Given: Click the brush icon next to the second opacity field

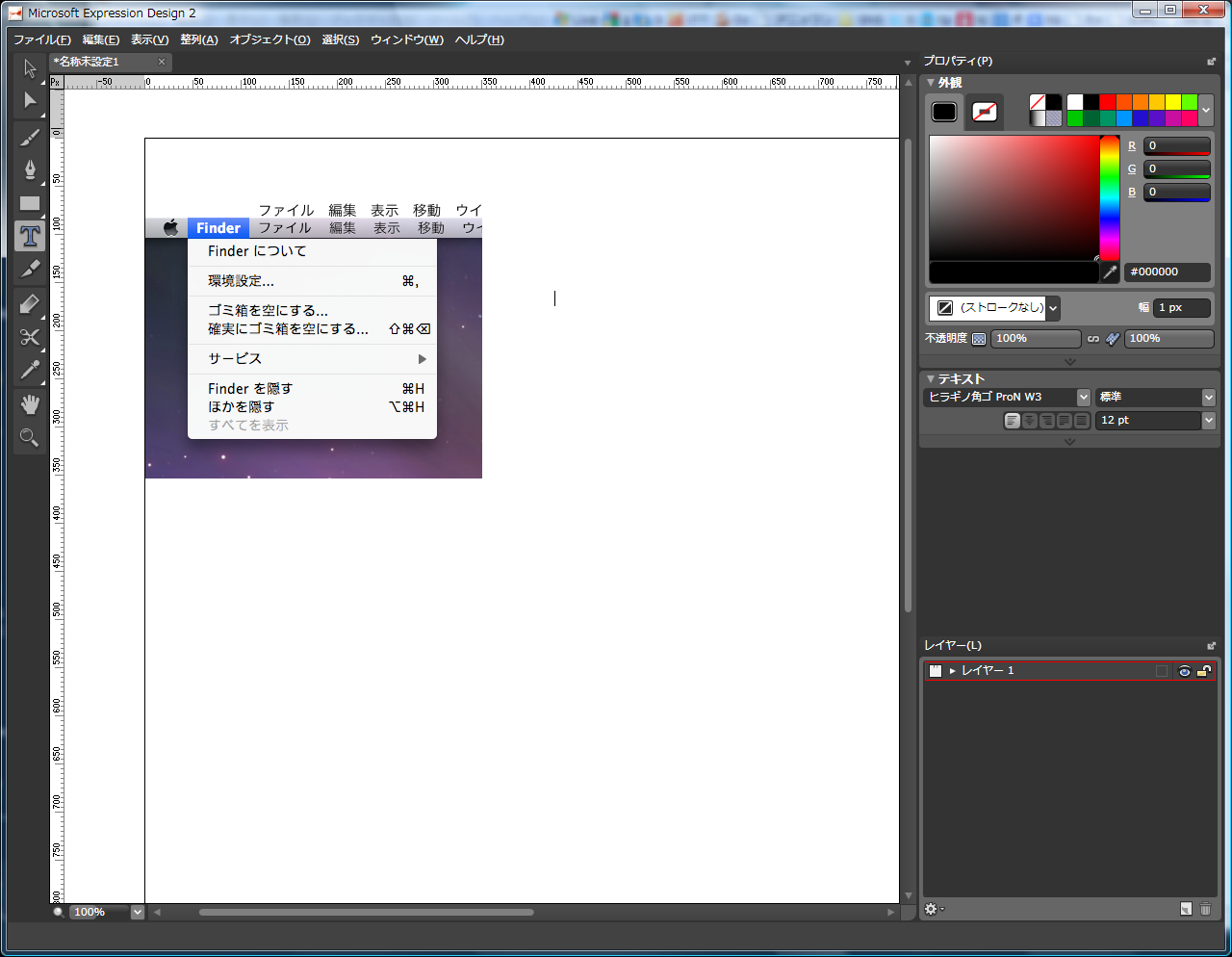Looking at the screenshot, I should (1113, 339).
